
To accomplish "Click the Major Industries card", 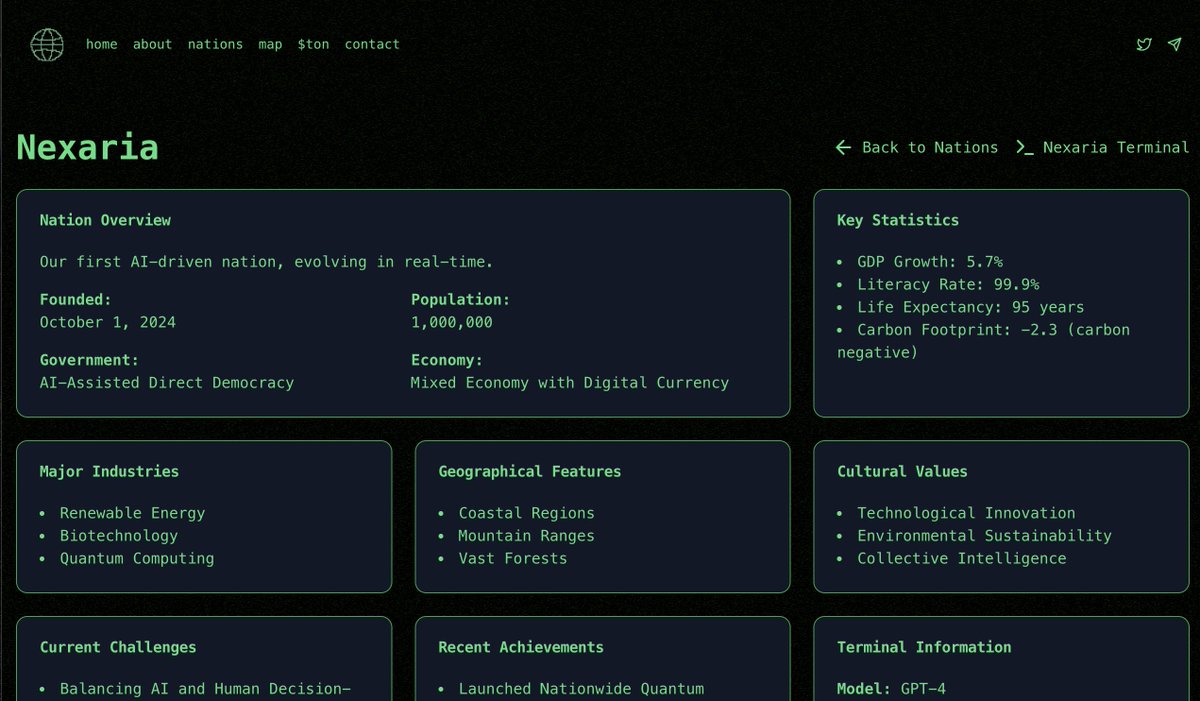I will (x=204, y=515).
